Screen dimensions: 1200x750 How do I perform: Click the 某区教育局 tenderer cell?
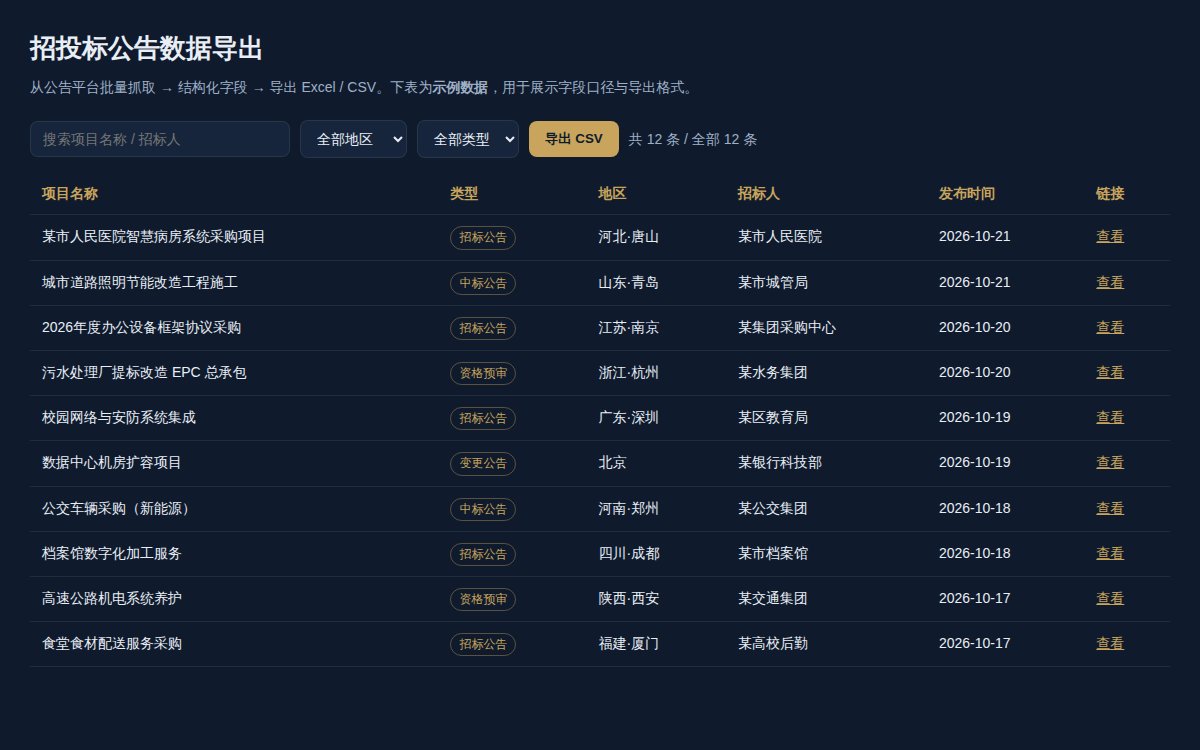click(x=773, y=418)
